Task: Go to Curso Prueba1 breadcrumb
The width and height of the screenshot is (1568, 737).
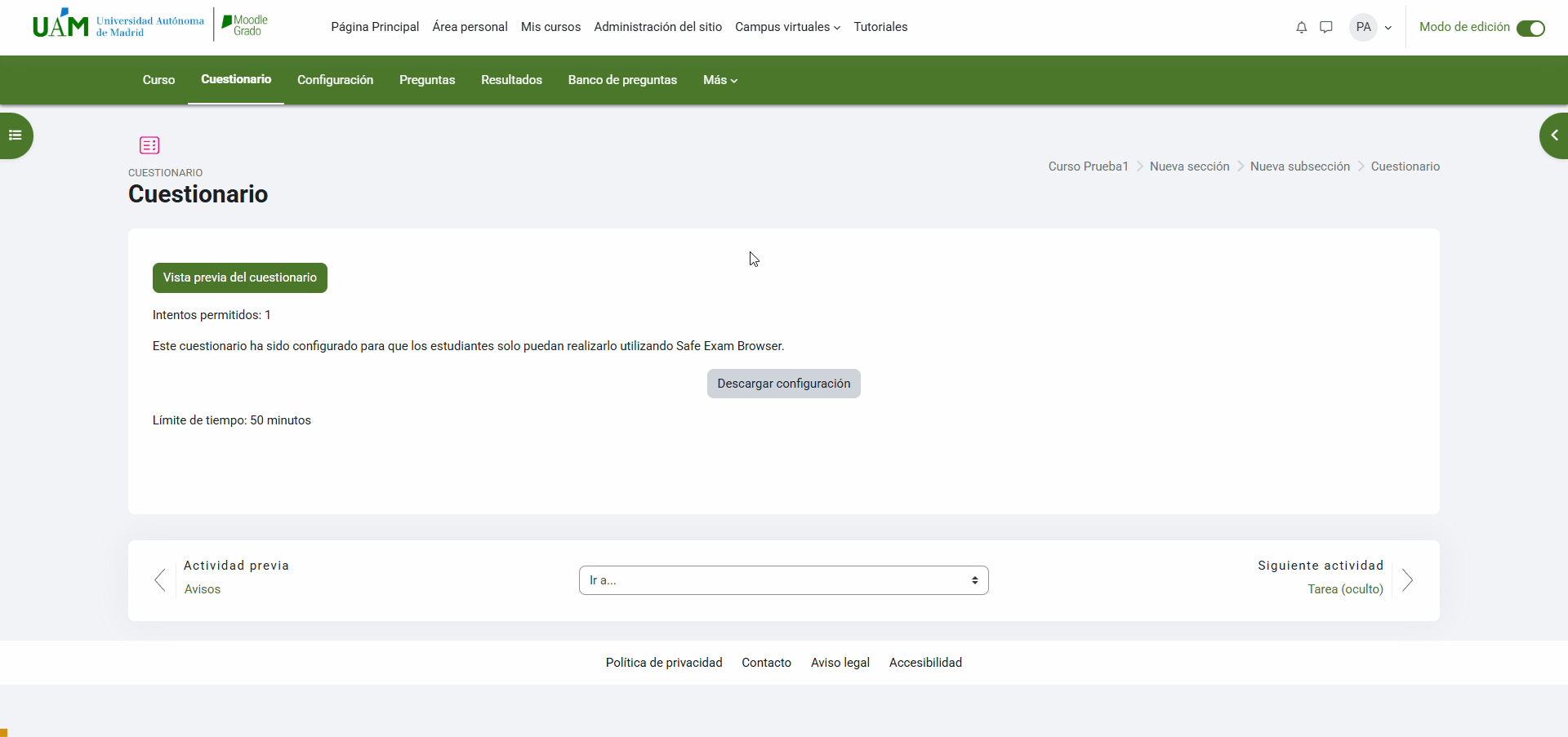Action: click(x=1088, y=166)
